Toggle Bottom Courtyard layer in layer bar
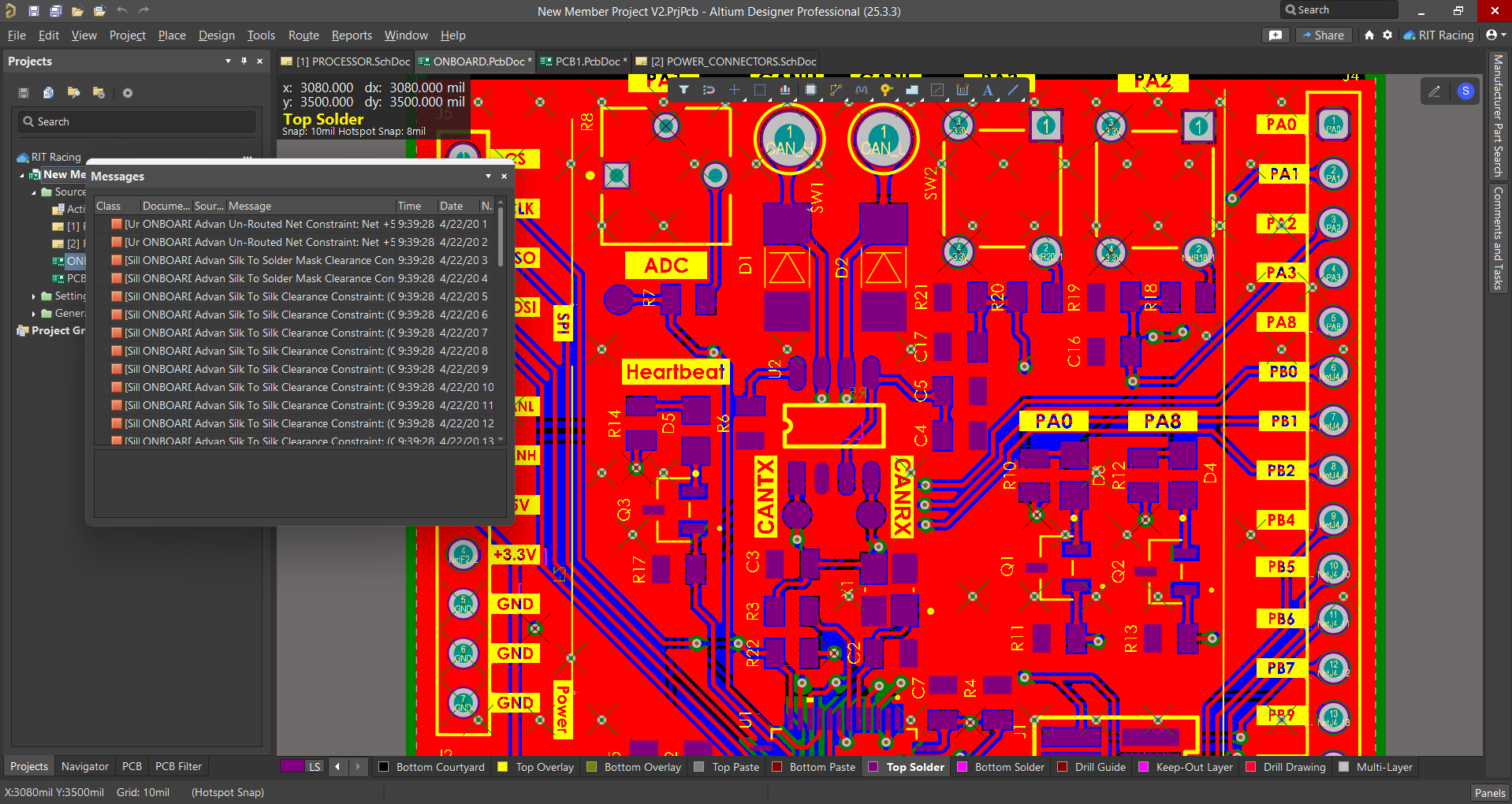Viewport: 1512px width, 804px height. point(432,767)
